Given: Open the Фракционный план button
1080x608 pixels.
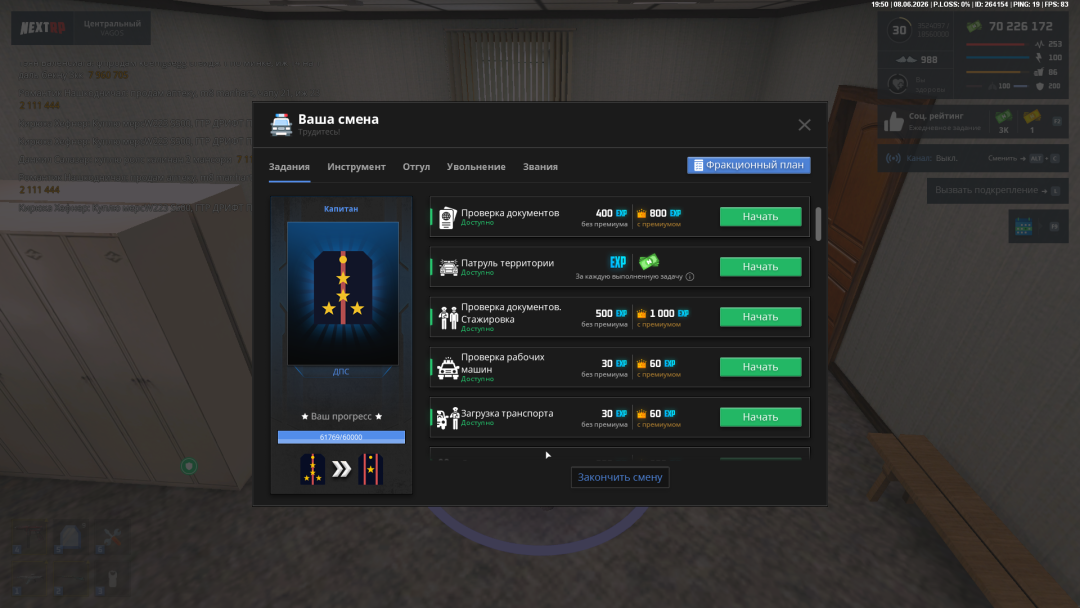Looking at the screenshot, I should 749,165.
